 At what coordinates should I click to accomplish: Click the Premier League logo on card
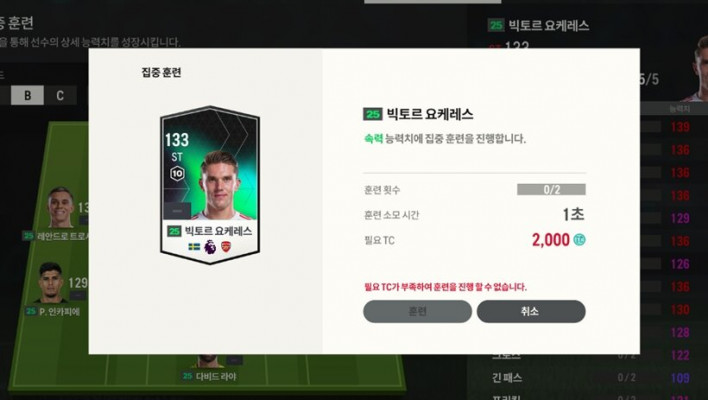point(210,247)
